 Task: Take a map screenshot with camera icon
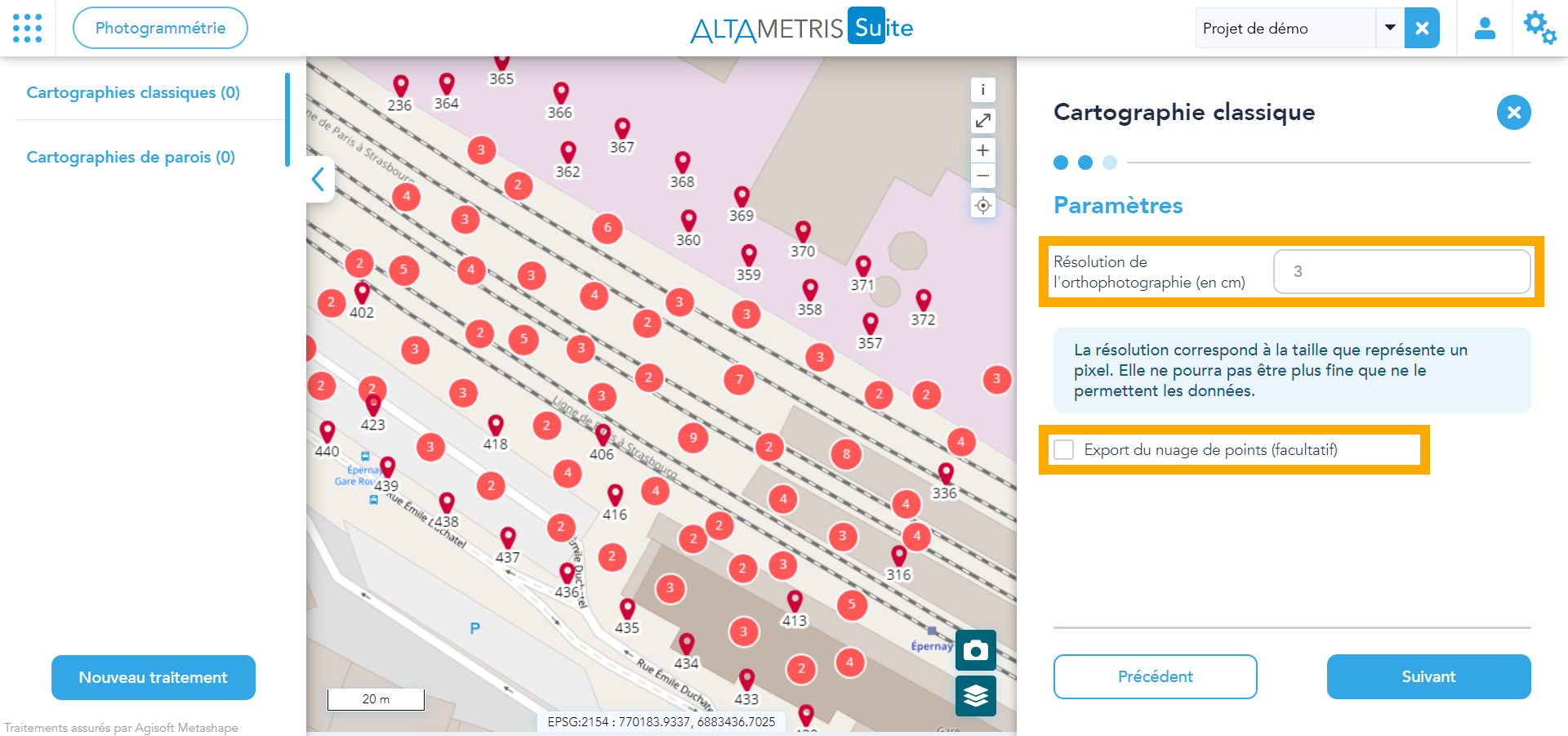click(975, 650)
